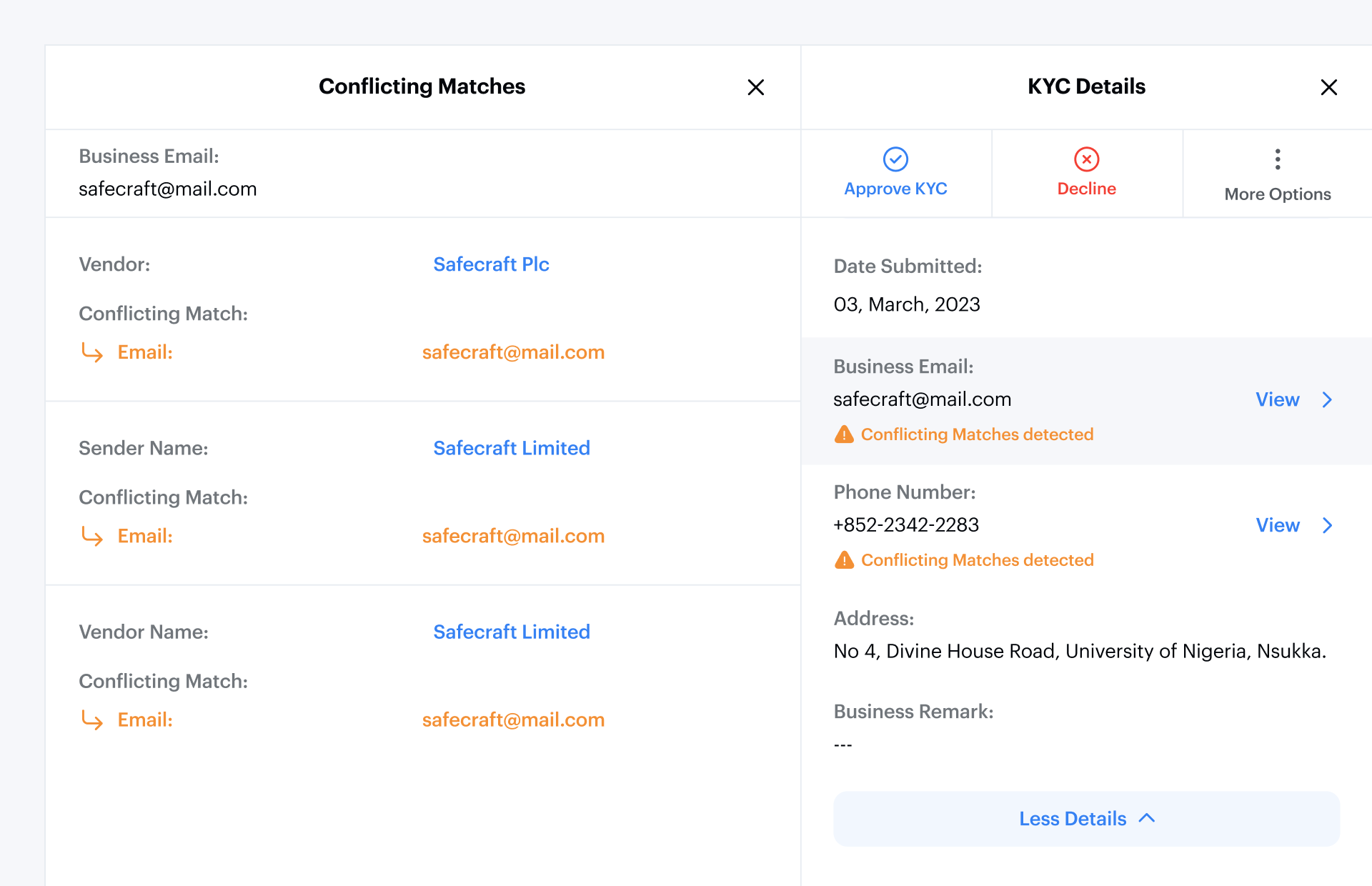
Task: Click Conflicting Matches detected under Business Email
Action: (977, 434)
